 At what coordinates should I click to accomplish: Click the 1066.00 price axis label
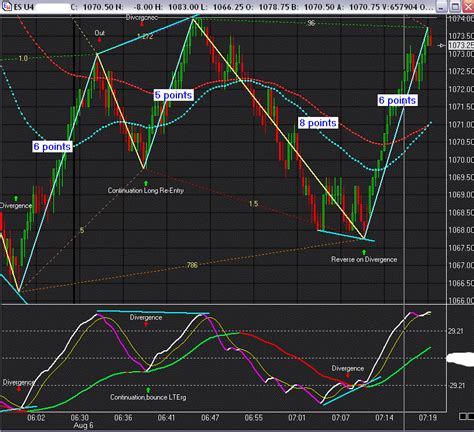[x=461, y=300]
